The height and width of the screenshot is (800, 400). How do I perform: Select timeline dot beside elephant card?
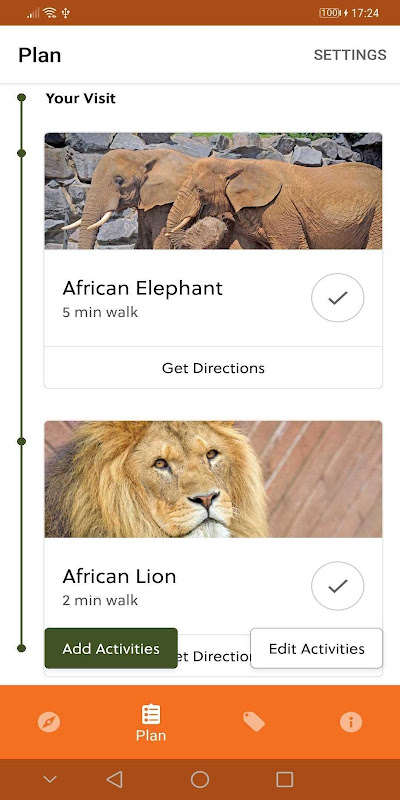[x=21, y=153]
